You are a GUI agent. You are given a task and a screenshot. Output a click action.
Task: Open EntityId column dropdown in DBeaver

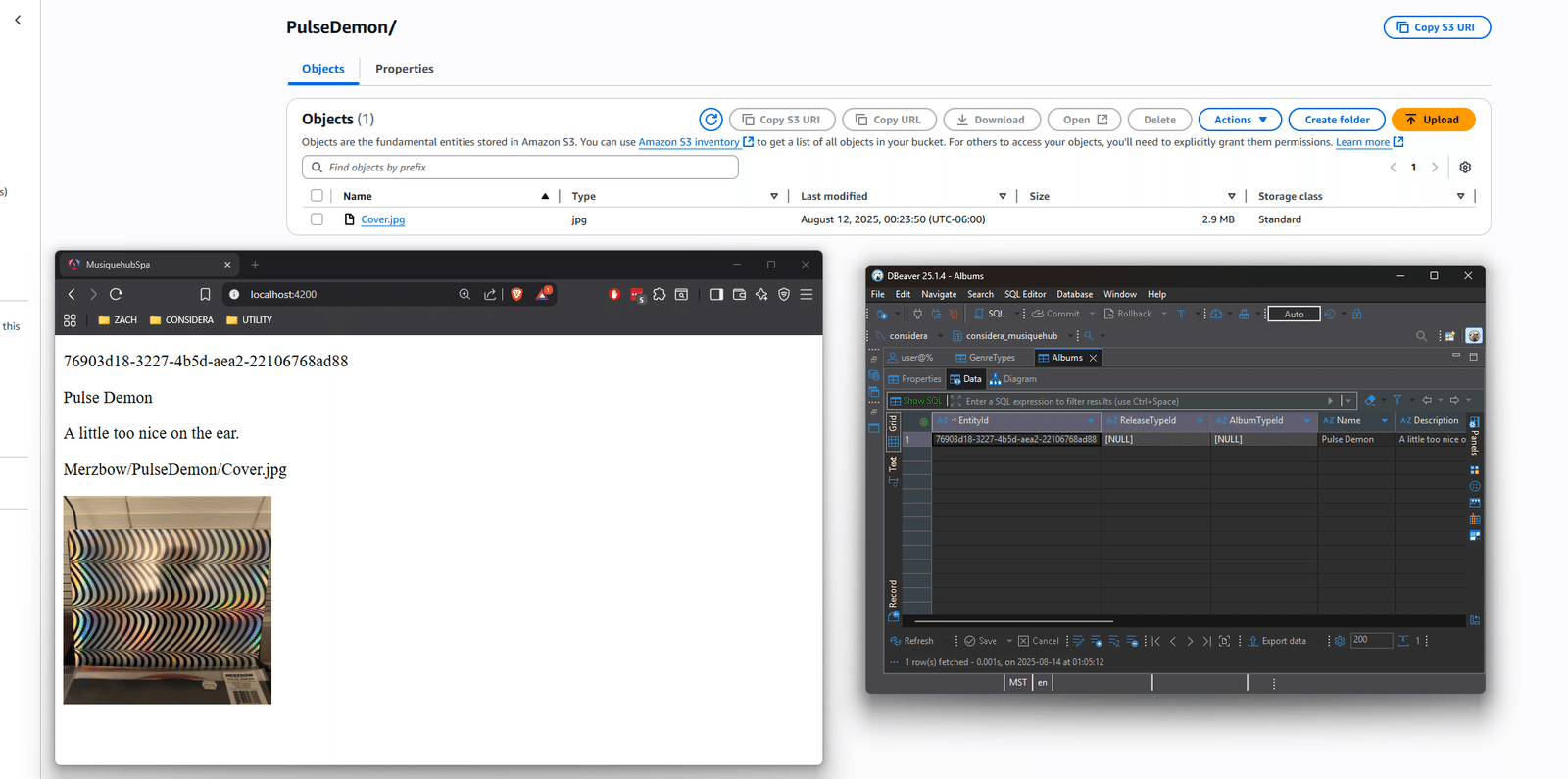coord(1090,421)
